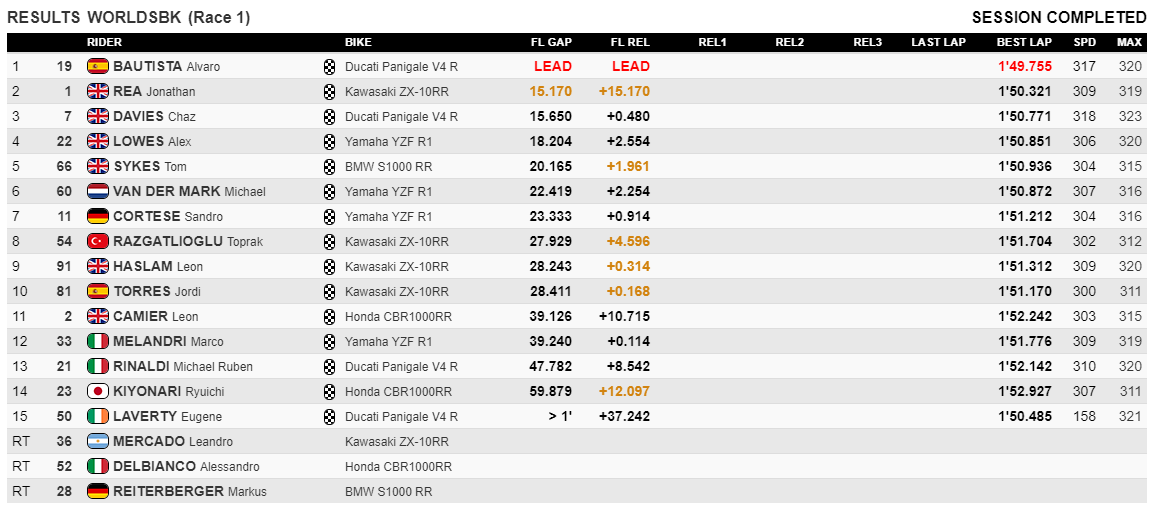1152x507 pixels.
Task: Click Bautista's best lap time 1'49.755
Action: click(x=1024, y=67)
